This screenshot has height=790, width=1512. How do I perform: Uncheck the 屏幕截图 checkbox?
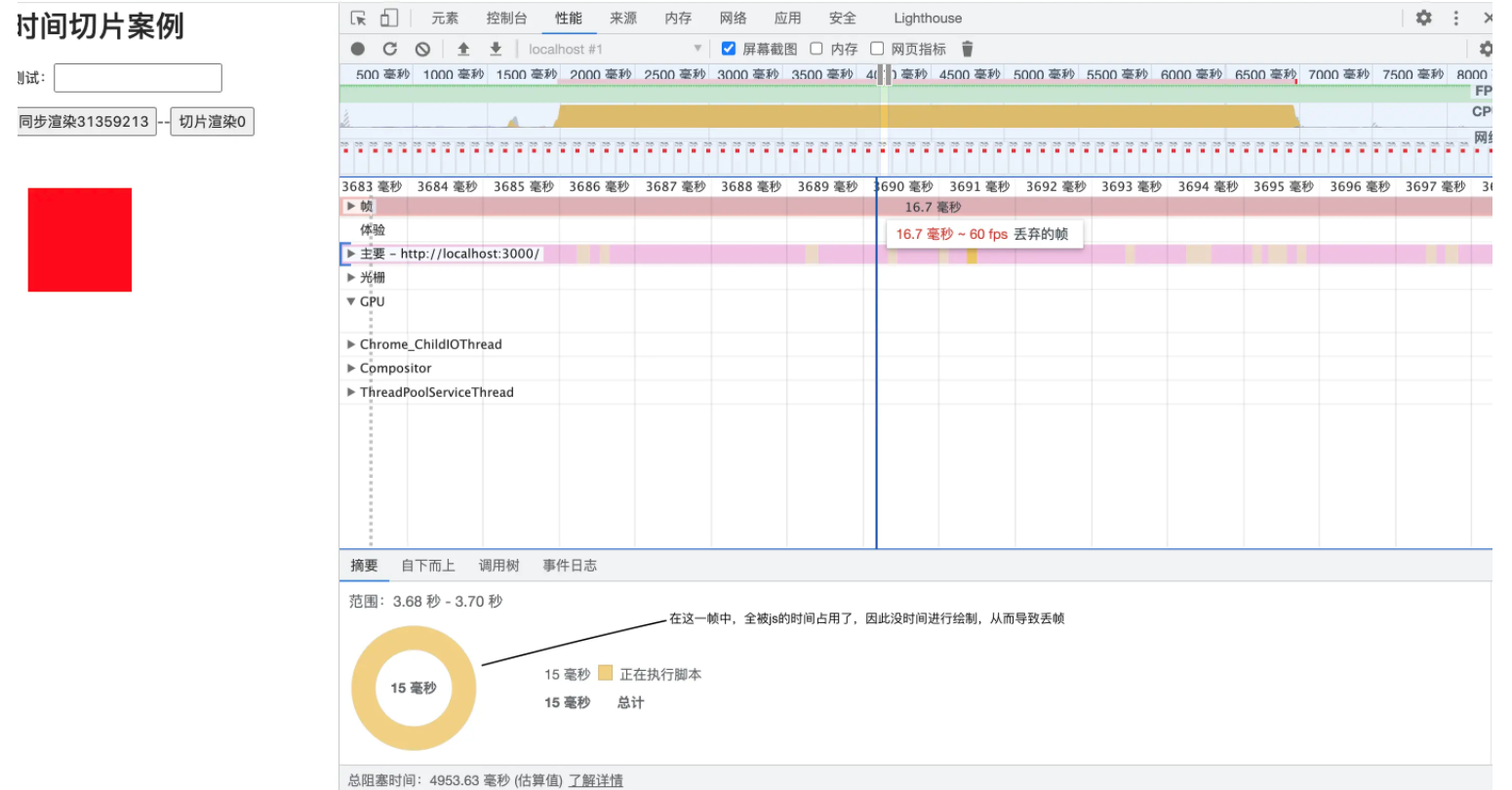pyautogui.click(x=728, y=49)
